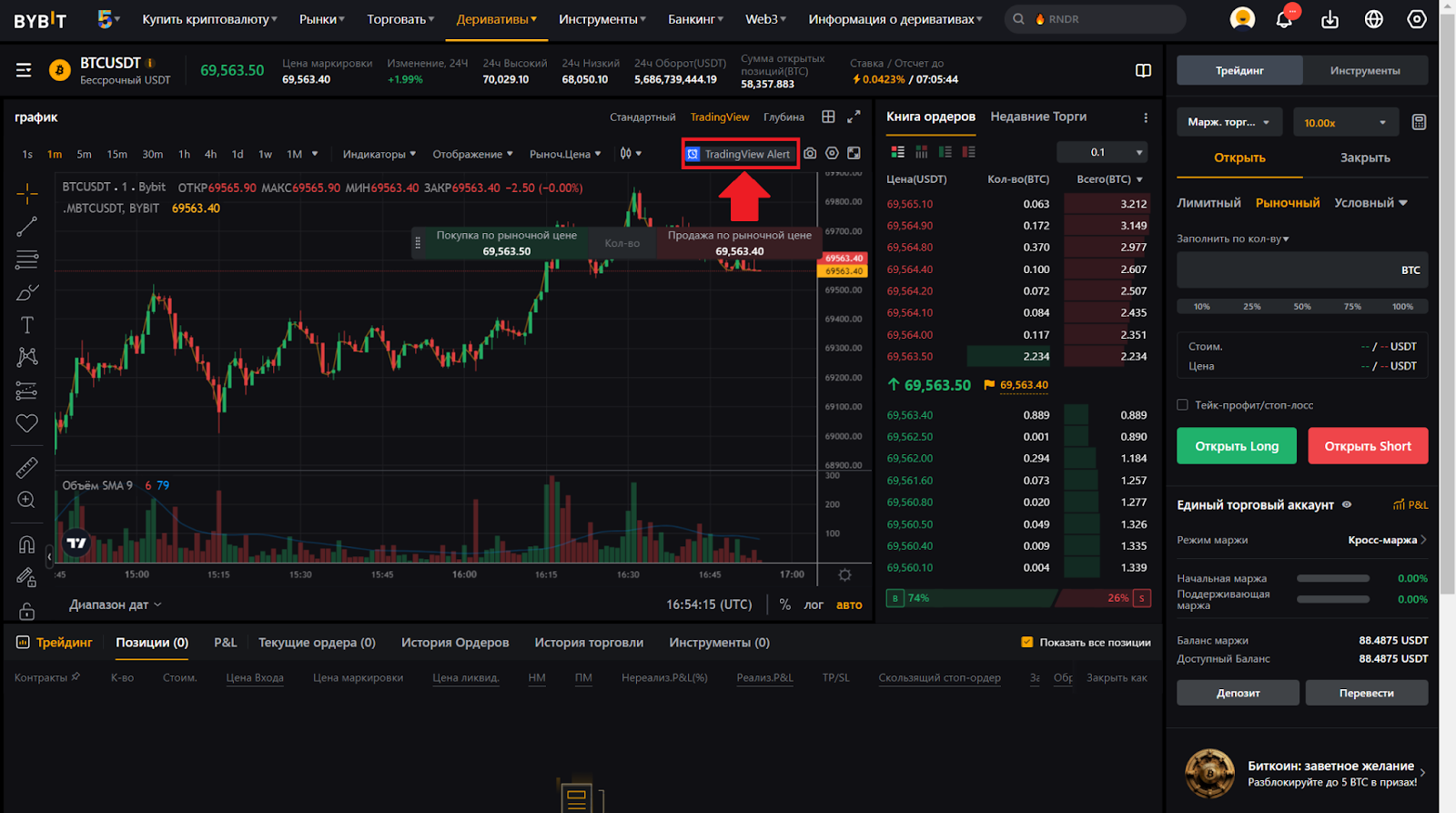
Task: Set order quantity to 100% on slider
Action: coord(1402,307)
